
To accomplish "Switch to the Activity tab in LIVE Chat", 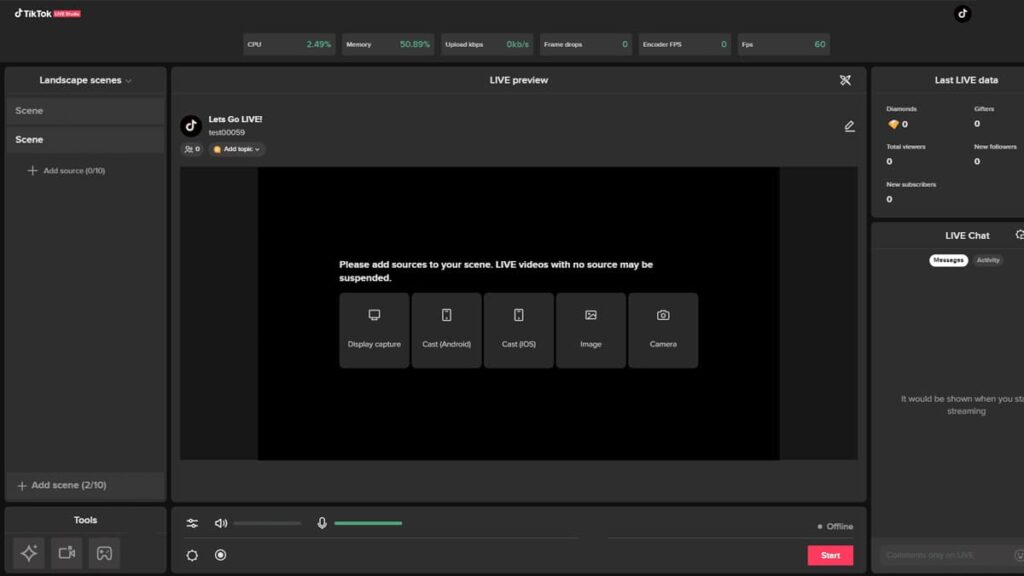I will 988,260.
